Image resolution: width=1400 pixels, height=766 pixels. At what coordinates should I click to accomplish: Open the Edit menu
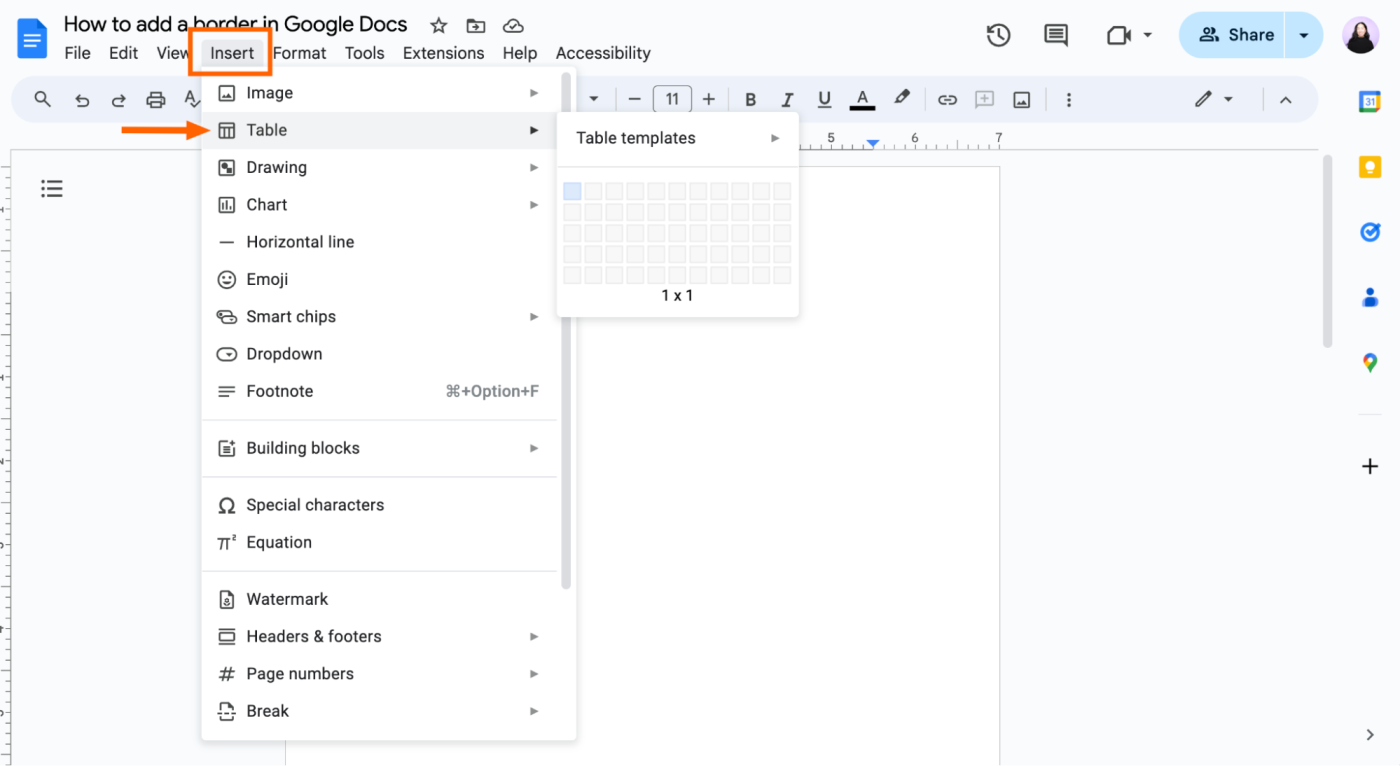123,53
